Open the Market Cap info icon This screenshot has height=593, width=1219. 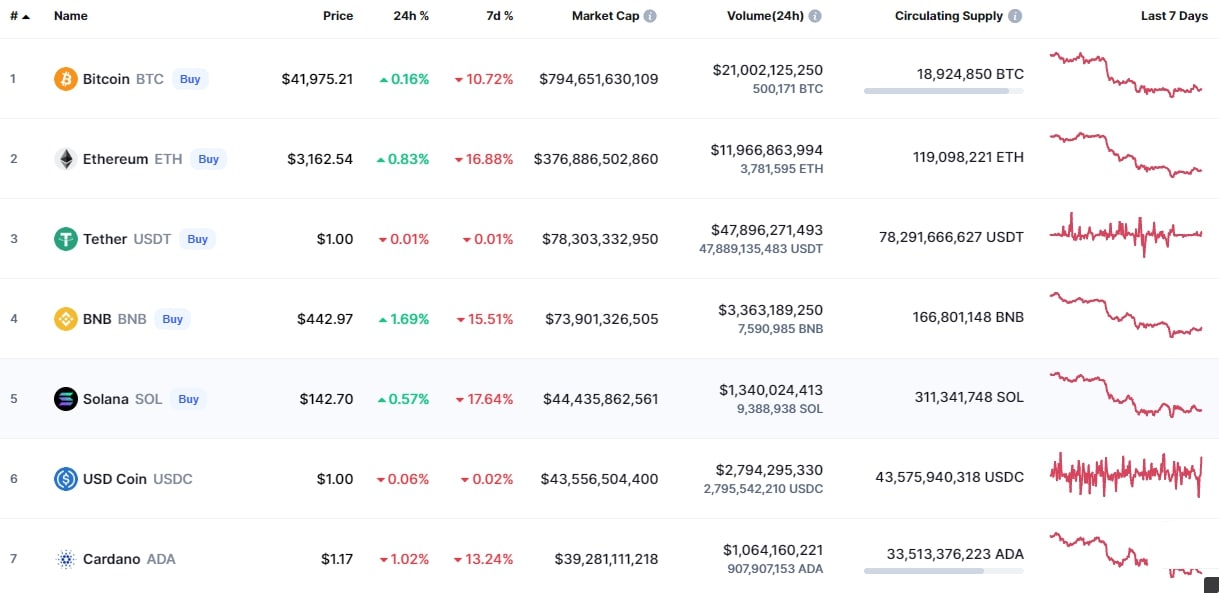pos(650,16)
